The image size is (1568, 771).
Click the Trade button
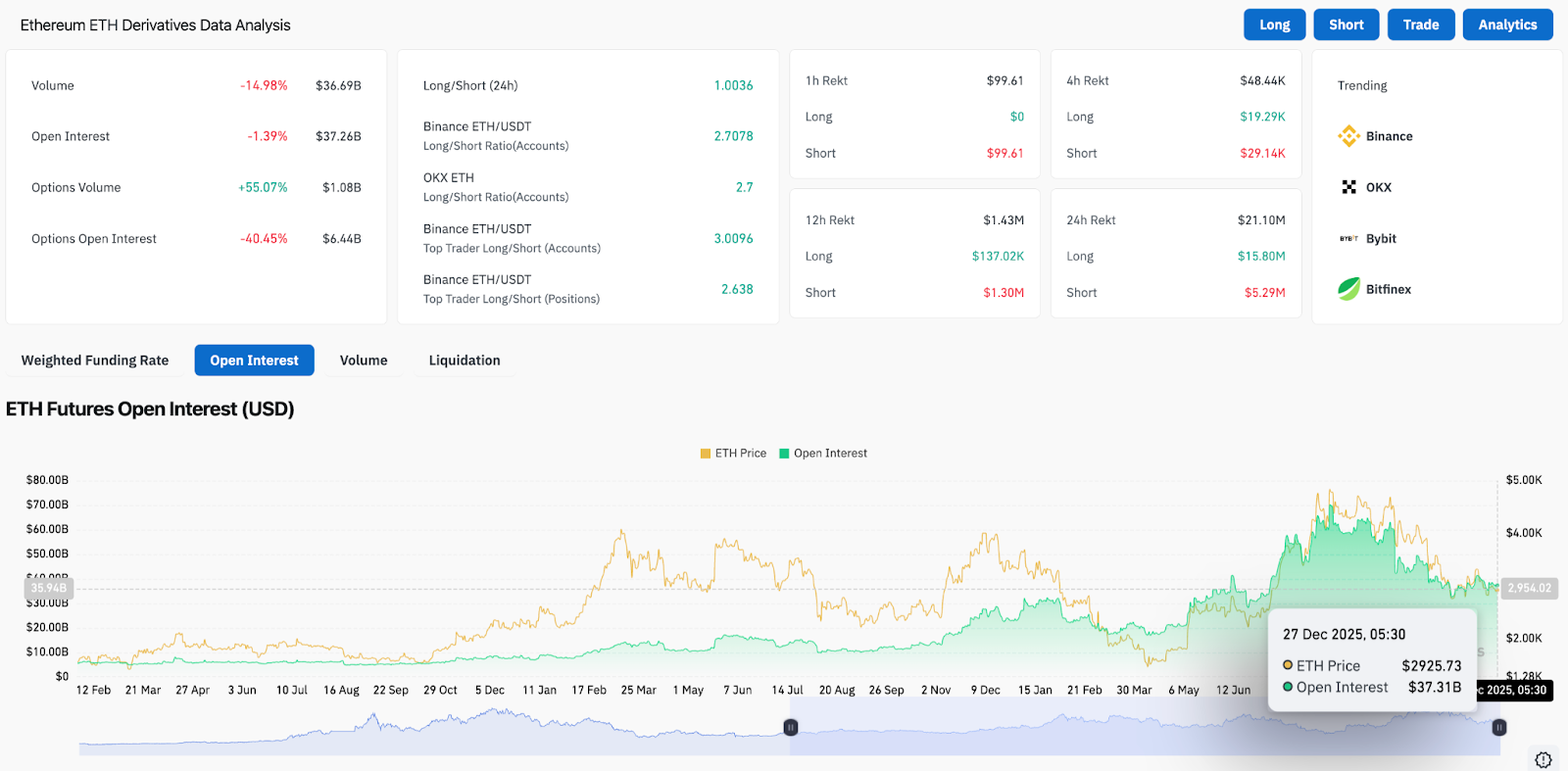click(1420, 24)
